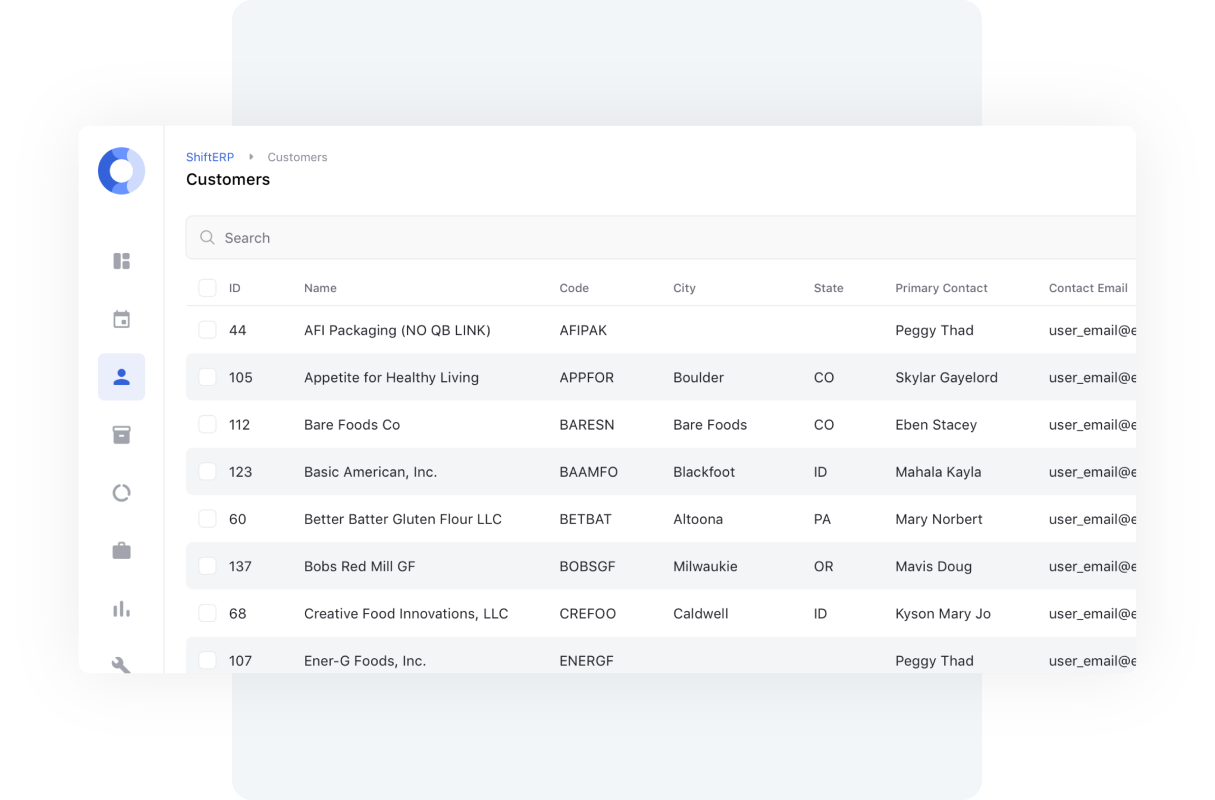This screenshot has height=800, width=1215.
Task: Click the contact Kyson Mary Jo
Action: pyautogui.click(x=943, y=613)
